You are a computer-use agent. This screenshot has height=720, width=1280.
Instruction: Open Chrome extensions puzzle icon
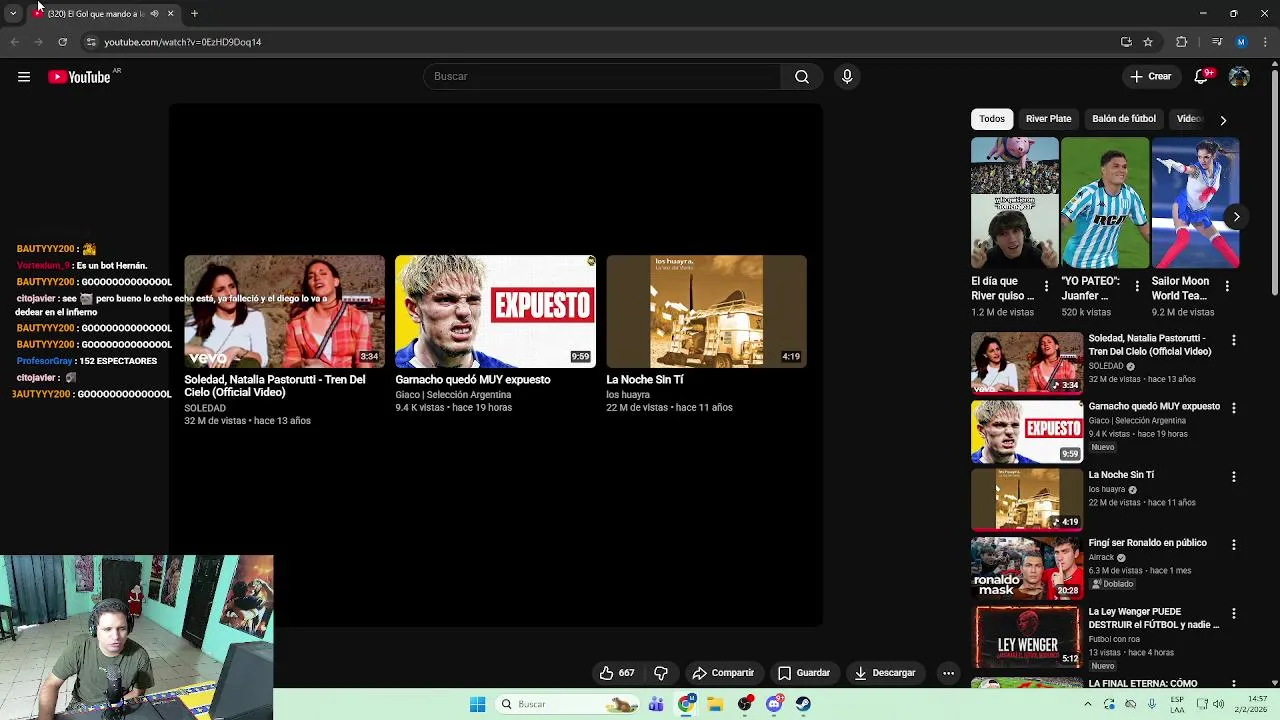click(x=1181, y=42)
